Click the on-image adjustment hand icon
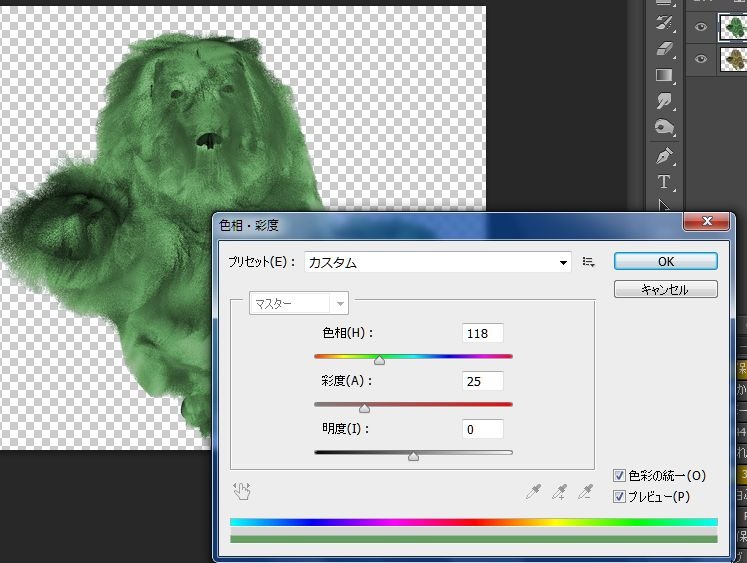 [x=242, y=491]
